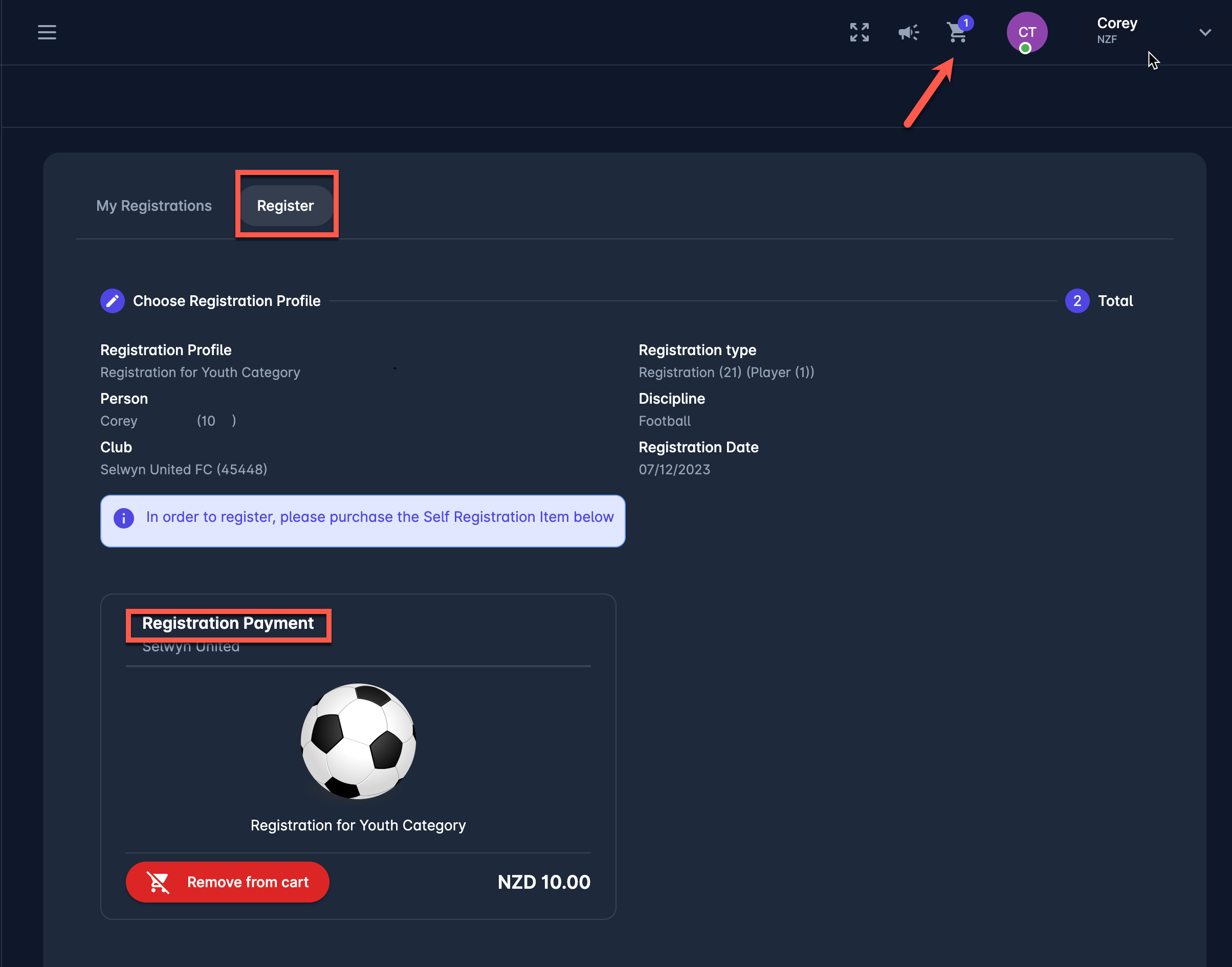Select the Register tab
1232x967 pixels.
(285, 206)
